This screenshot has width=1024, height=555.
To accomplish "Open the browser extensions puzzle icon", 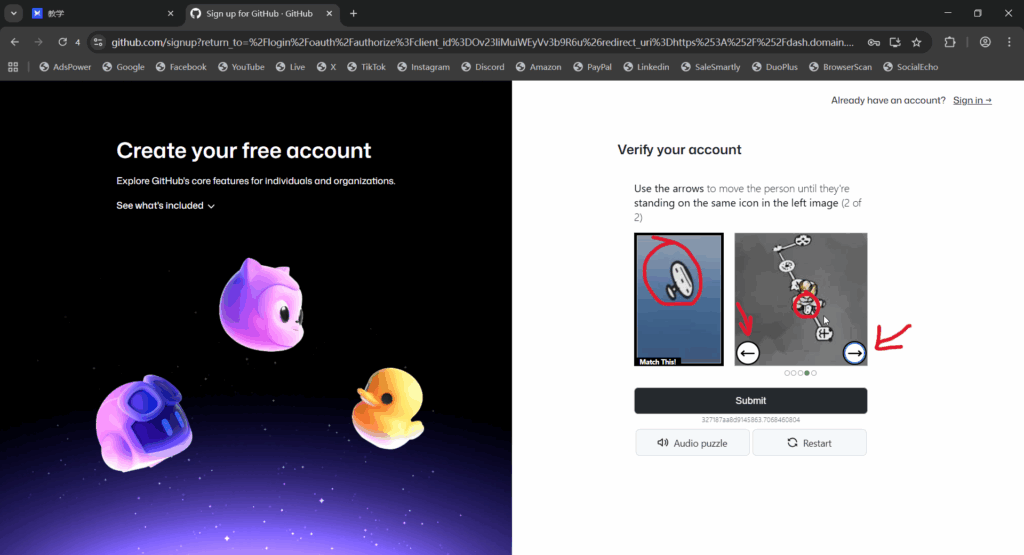I will click(950, 42).
